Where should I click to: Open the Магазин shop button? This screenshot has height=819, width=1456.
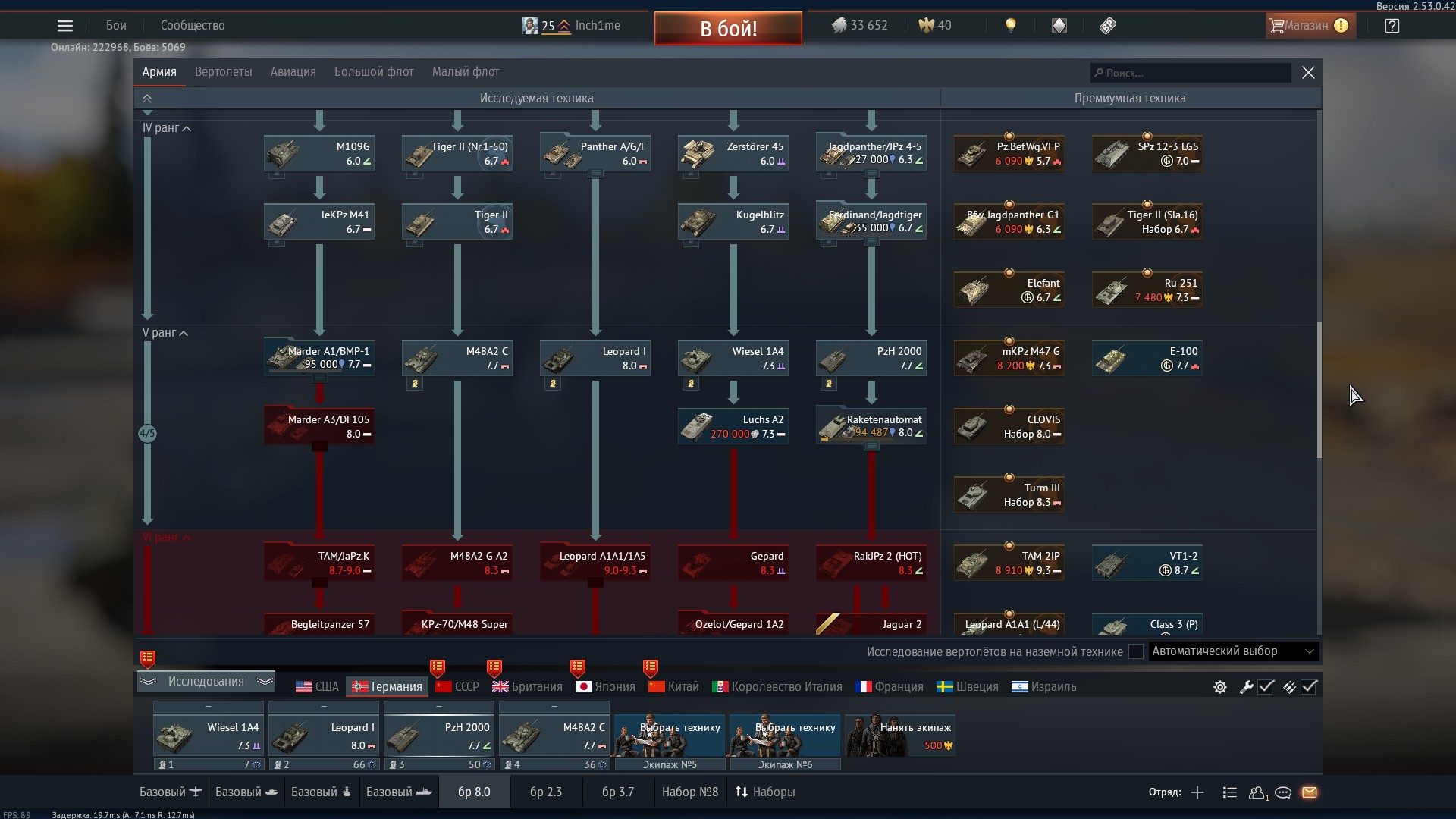tap(1306, 26)
